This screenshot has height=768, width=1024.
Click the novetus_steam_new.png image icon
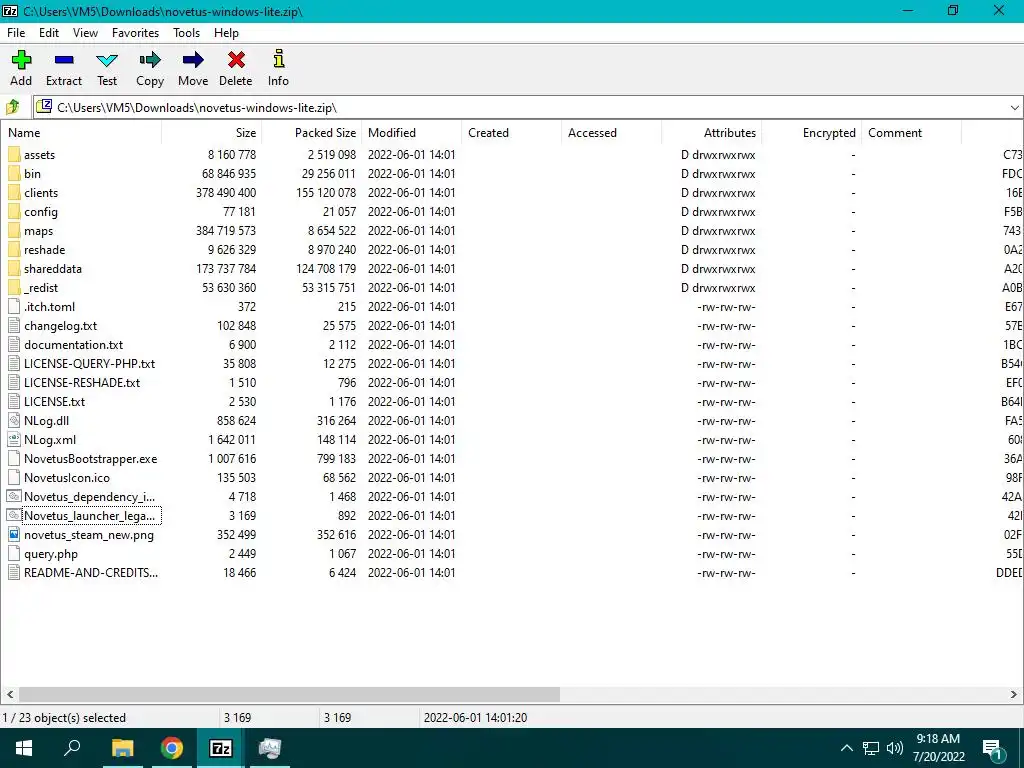click(x=14, y=535)
